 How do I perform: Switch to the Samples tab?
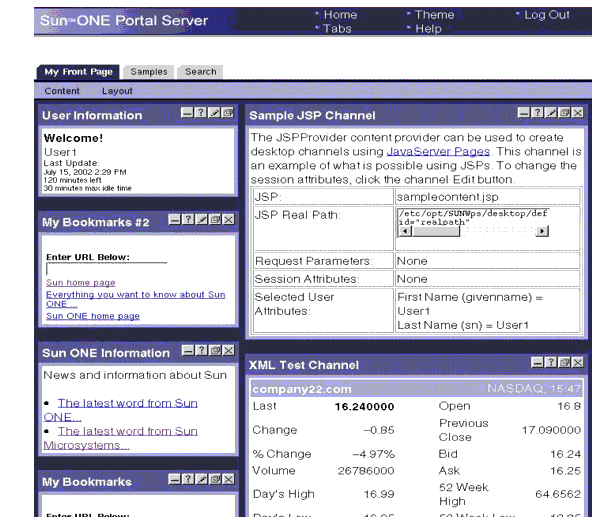click(149, 72)
